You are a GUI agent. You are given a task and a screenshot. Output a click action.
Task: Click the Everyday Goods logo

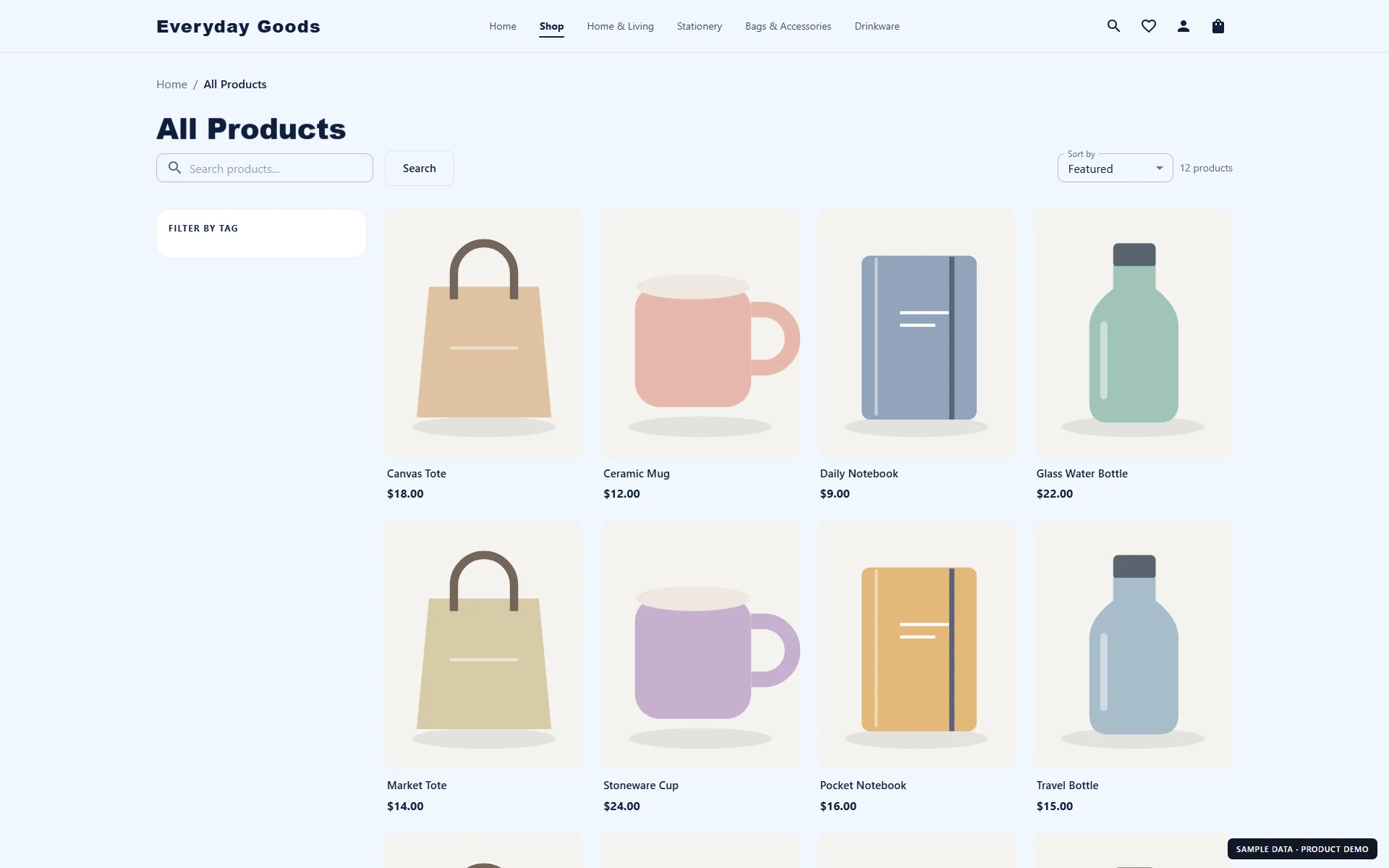[x=238, y=27]
